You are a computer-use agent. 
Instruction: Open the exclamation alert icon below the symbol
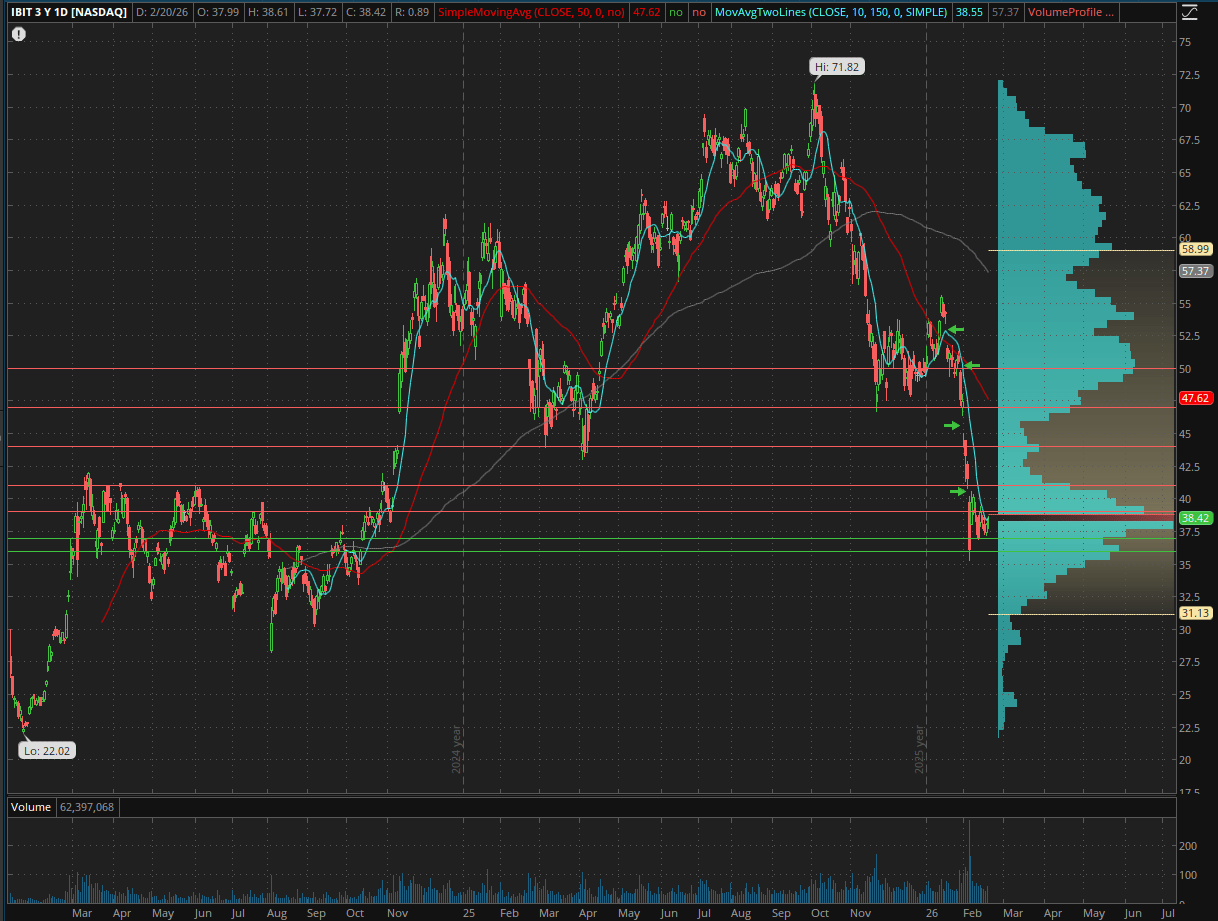20,33
